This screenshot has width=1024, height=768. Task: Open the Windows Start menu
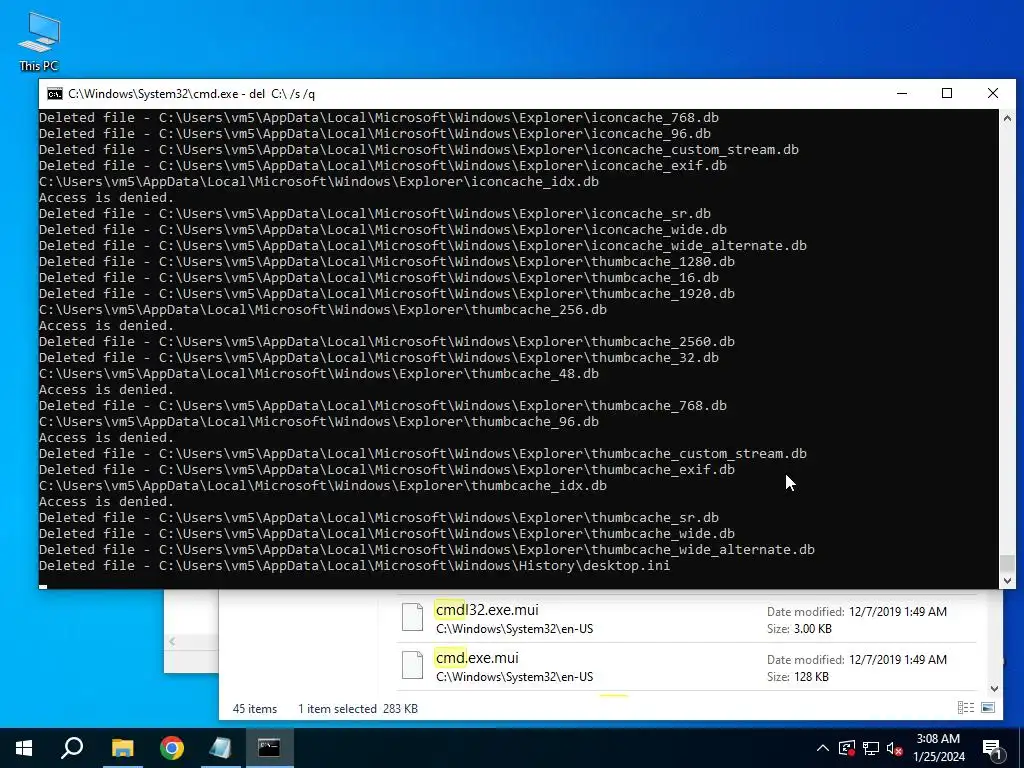(x=24, y=748)
